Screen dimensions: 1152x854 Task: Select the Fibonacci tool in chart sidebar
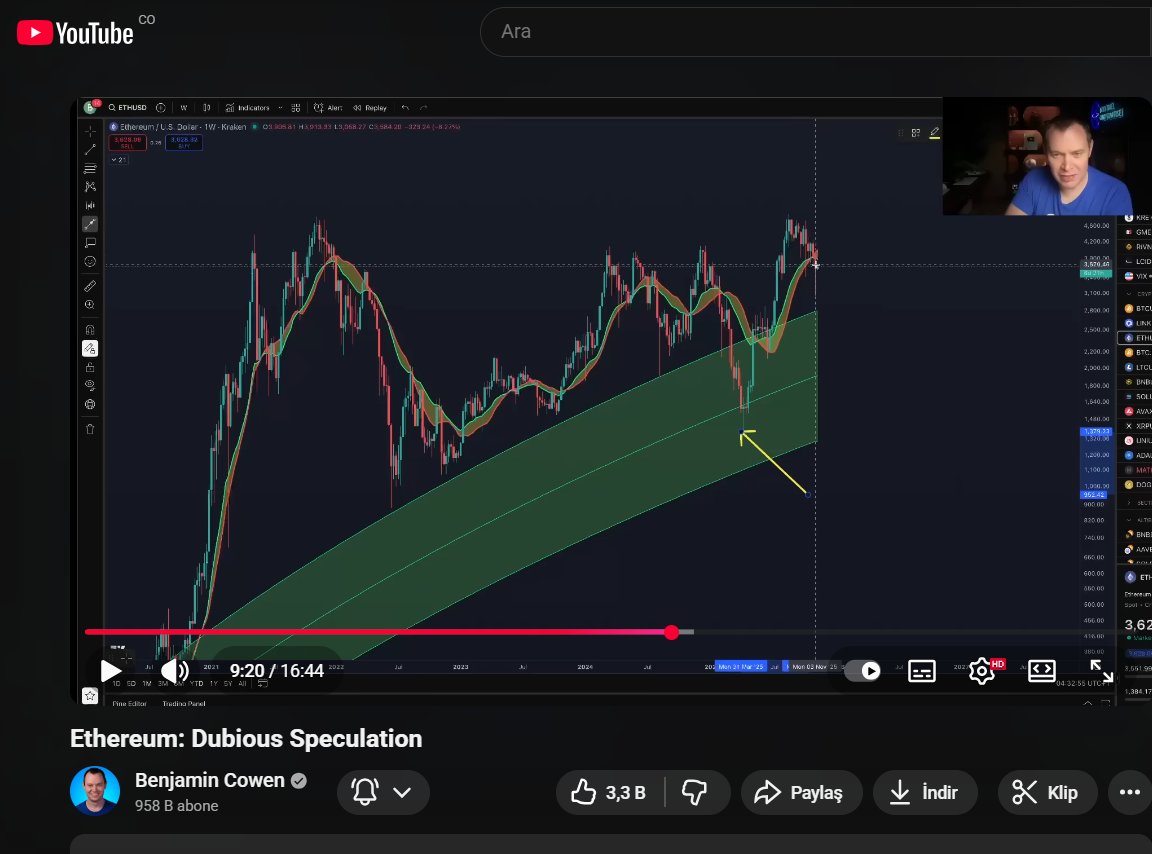[90, 169]
